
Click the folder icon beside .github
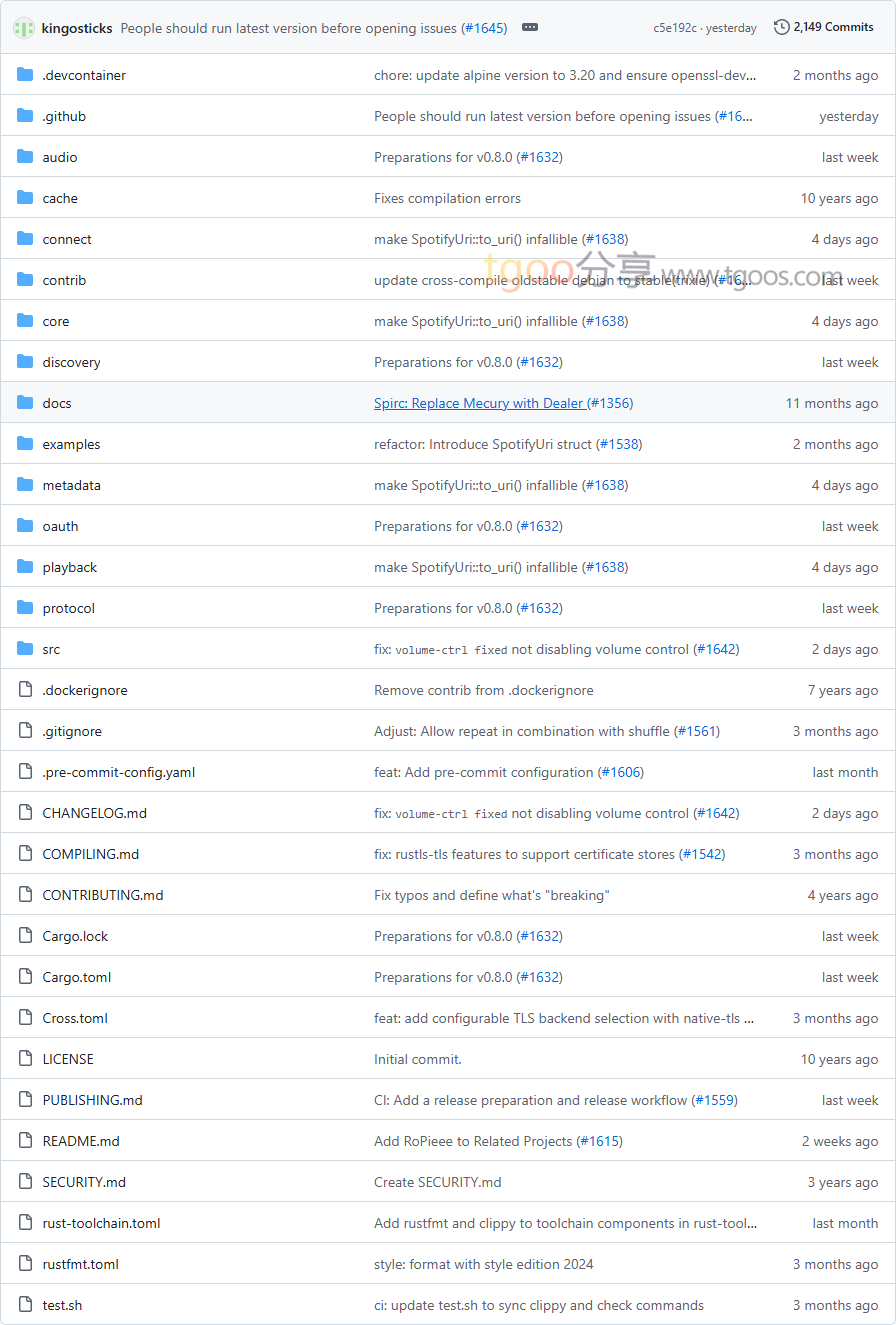[x=25, y=116]
